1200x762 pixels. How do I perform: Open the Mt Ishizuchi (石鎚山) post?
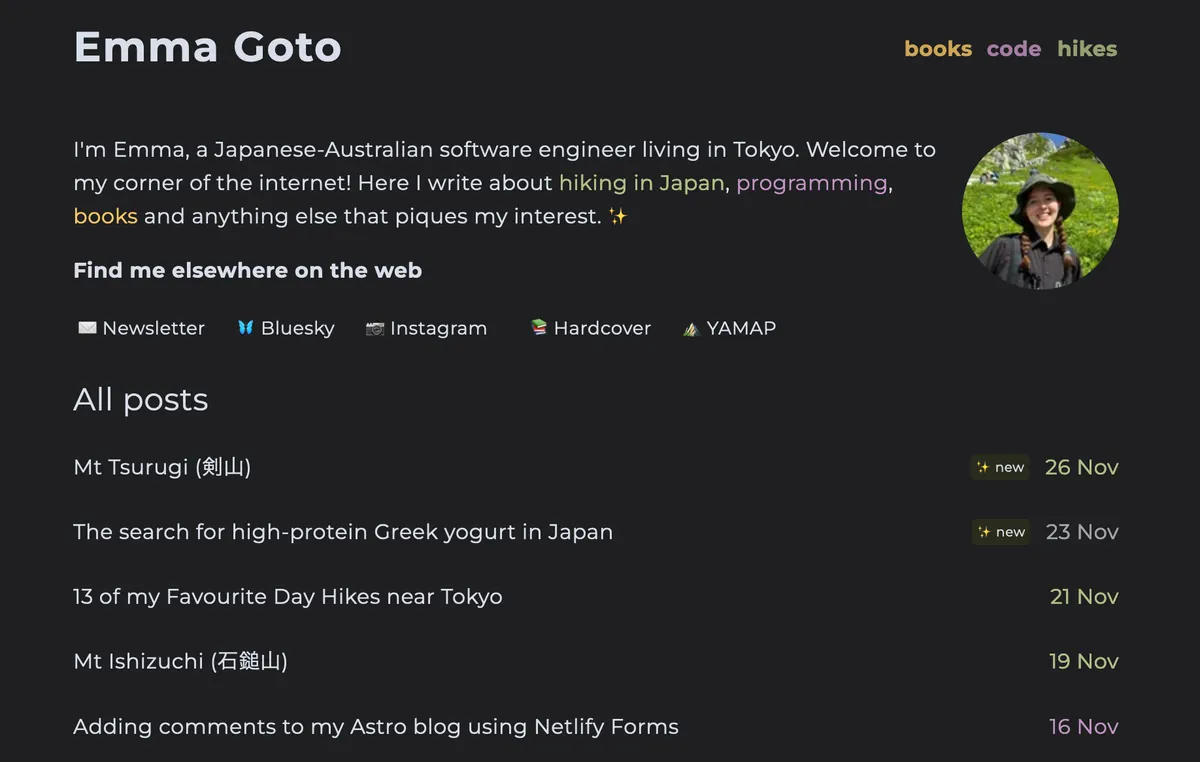tap(180, 661)
